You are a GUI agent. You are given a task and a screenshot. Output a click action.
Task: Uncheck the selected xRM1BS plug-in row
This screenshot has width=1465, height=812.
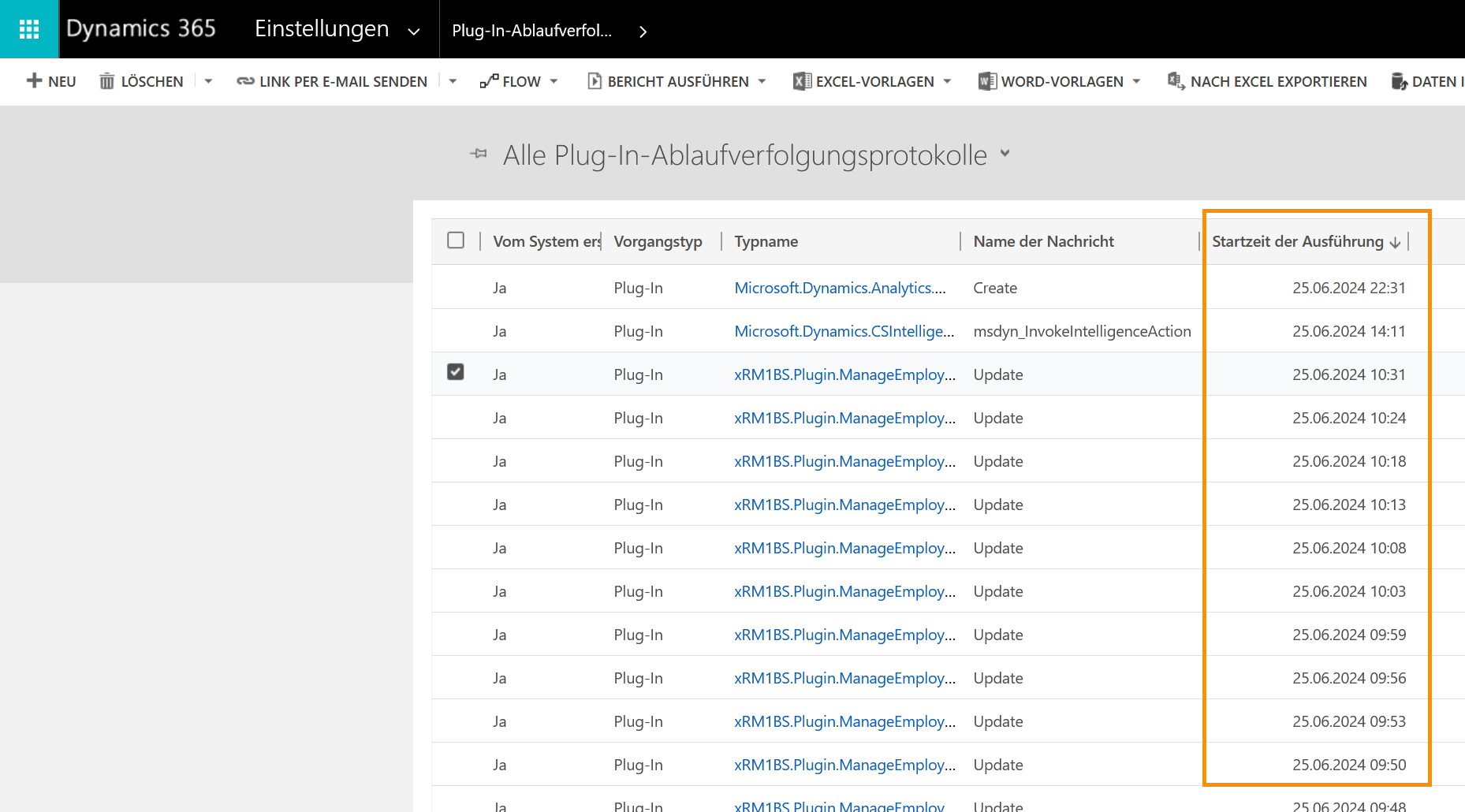click(x=455, y=372)
